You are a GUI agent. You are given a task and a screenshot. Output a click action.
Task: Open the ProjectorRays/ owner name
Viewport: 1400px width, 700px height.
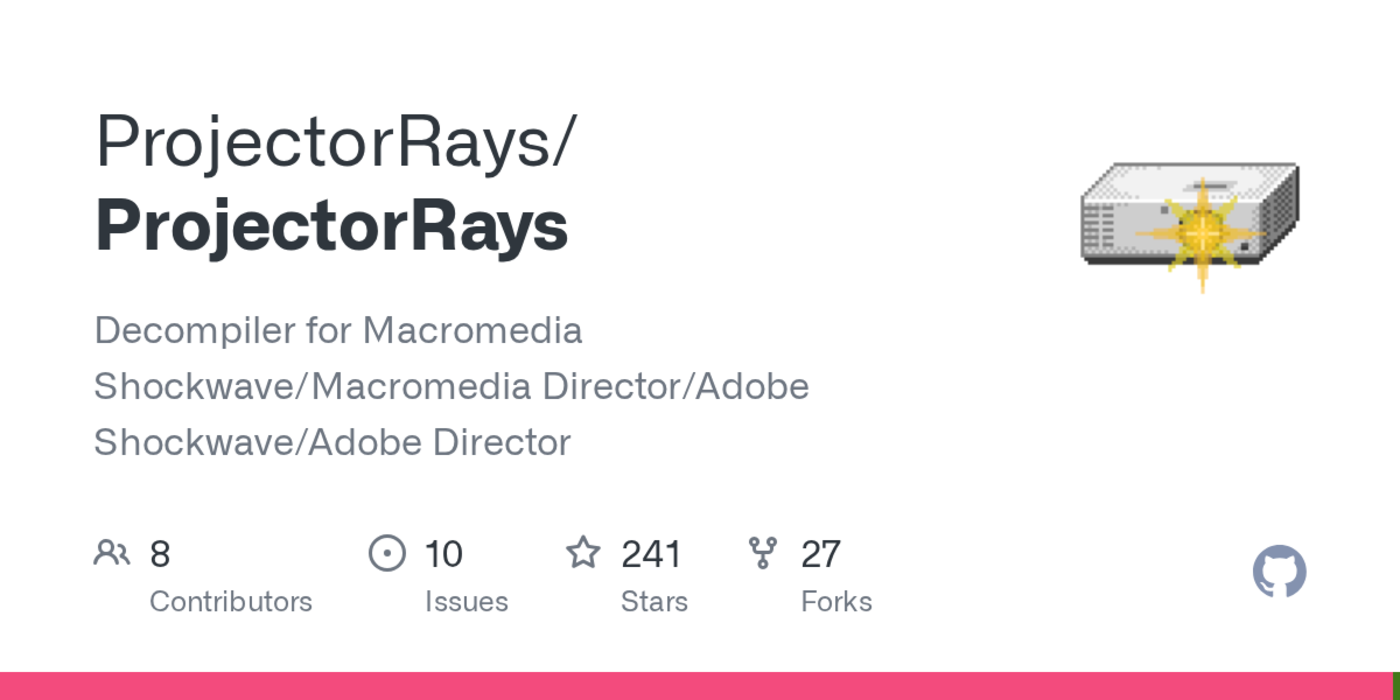[x=336, y=141]
